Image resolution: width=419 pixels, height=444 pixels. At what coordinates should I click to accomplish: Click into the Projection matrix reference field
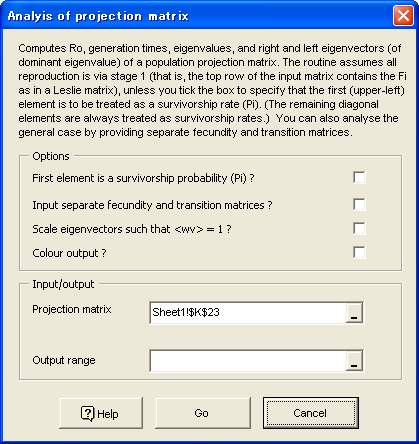[248, 313]
